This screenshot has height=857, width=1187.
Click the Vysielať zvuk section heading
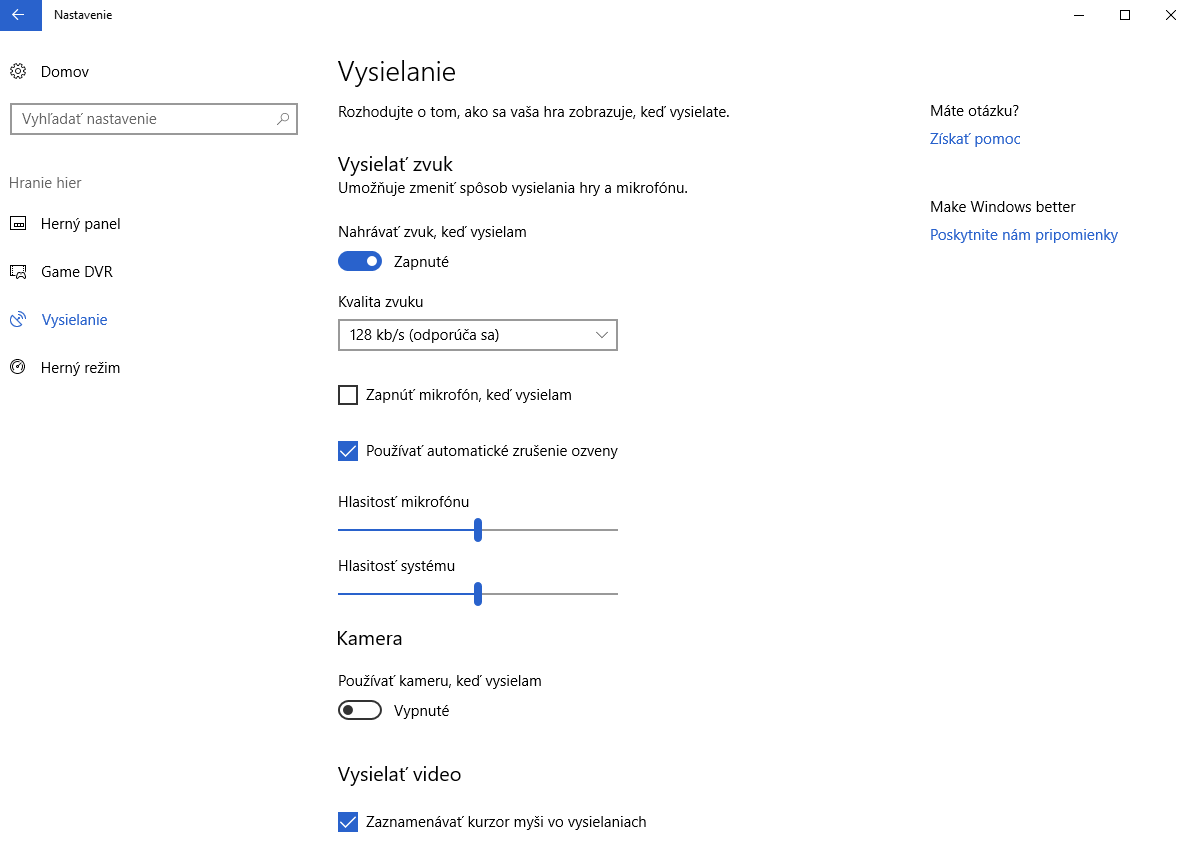click(x=395, y=164)
